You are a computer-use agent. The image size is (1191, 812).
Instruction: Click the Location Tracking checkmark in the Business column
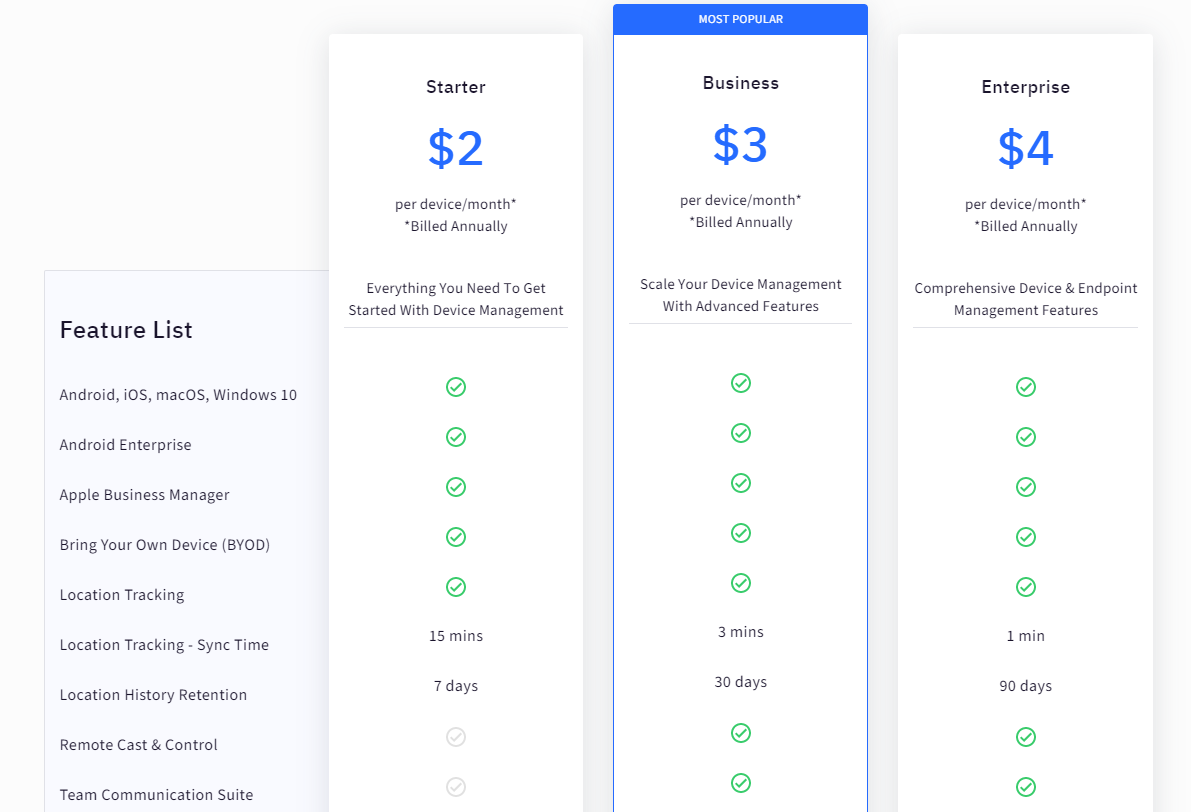coord(741,583)
